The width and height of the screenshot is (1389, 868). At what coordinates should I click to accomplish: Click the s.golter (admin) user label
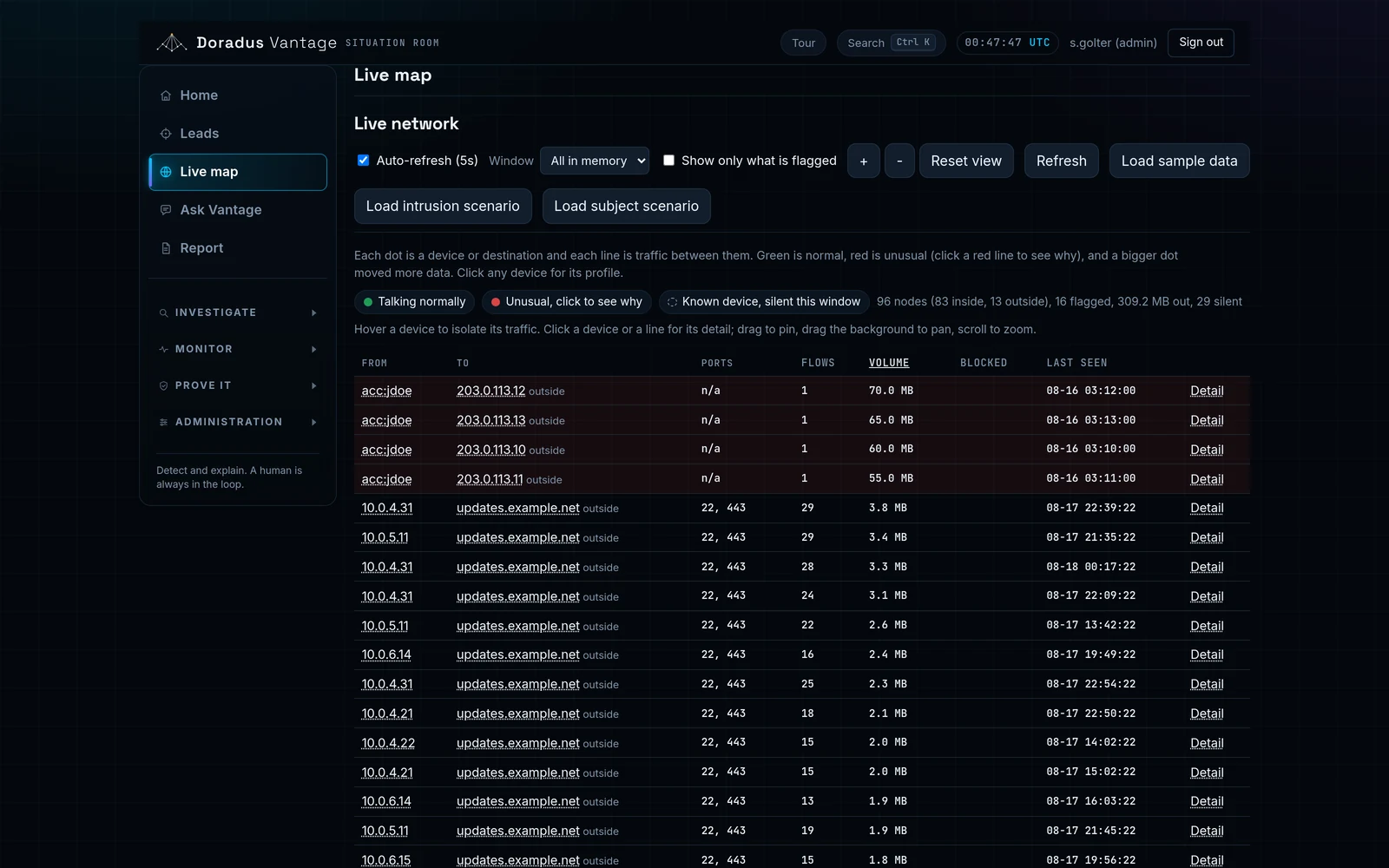pos(1113,43)
